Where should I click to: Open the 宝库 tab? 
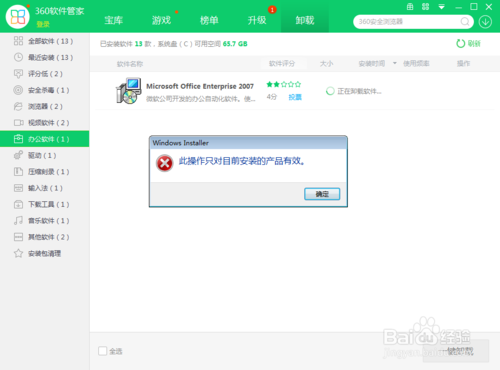tap(114, 20)
